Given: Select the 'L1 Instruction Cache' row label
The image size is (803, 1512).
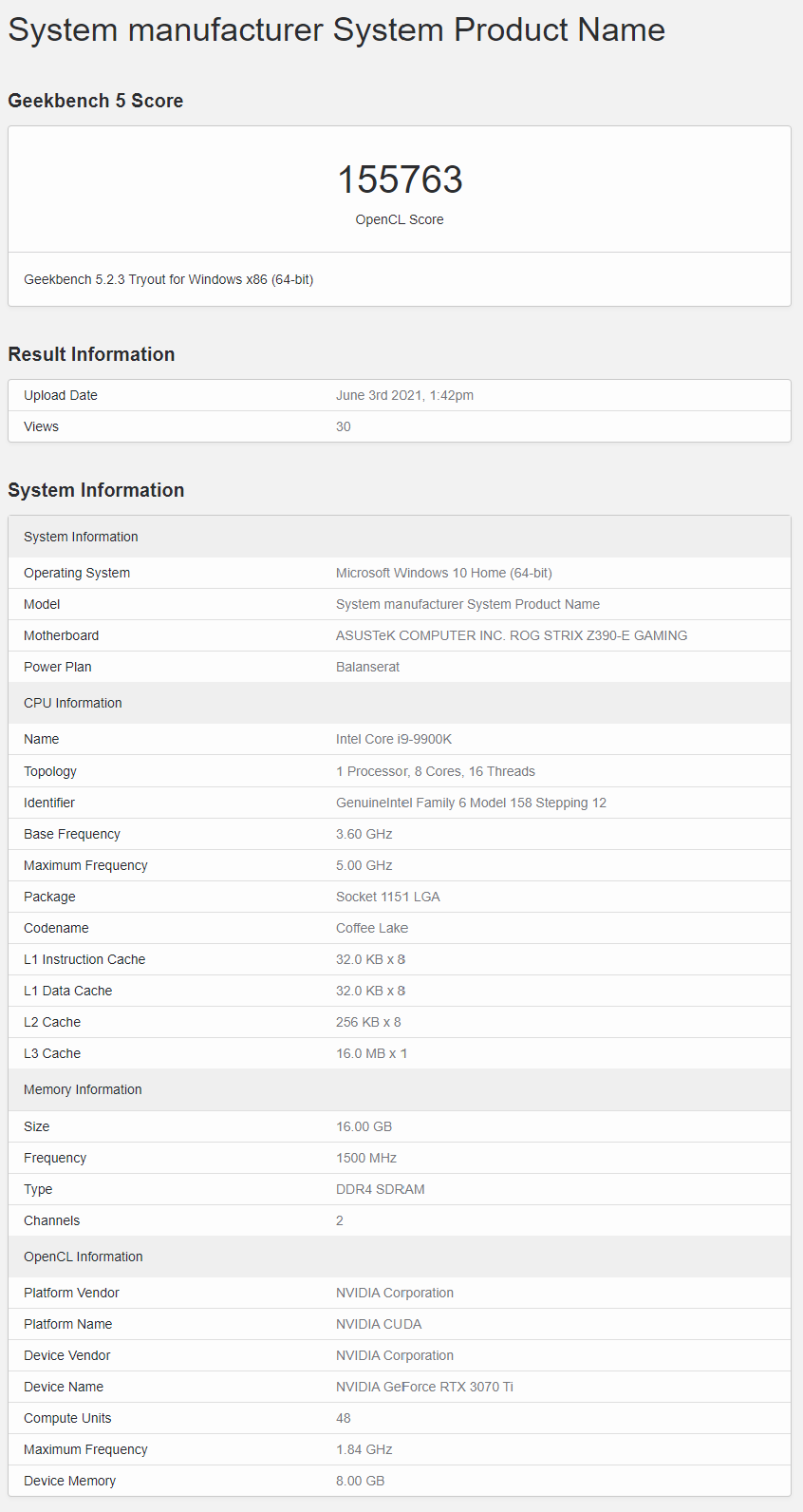Looking at the screenshot, I should tap(84, 959).
